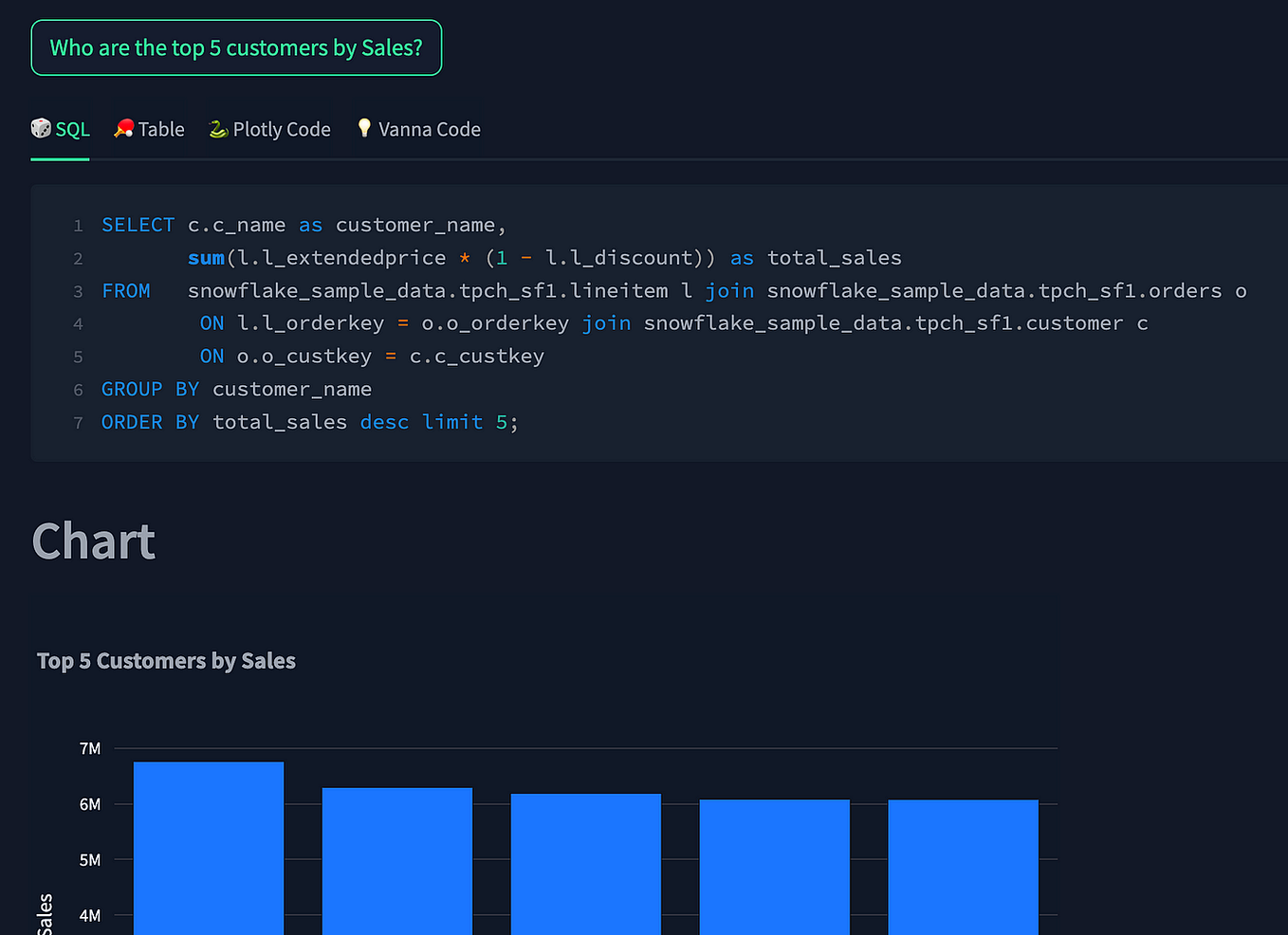Click the SELECT keyword on line 1
Viewport: 1288px width, 935px height.
coord(138,225)
